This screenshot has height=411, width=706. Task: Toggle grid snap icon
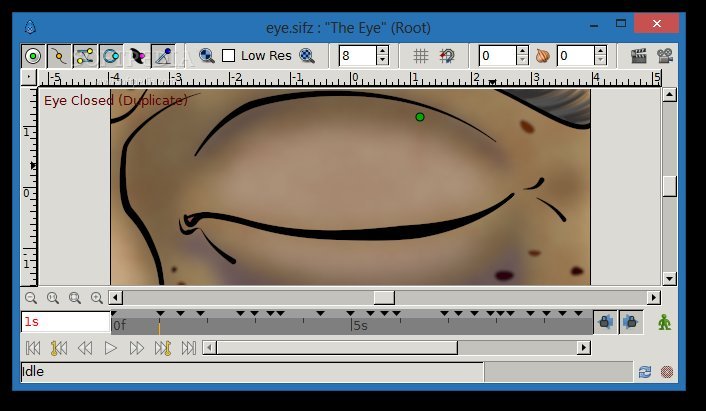[x=447, y=56]
